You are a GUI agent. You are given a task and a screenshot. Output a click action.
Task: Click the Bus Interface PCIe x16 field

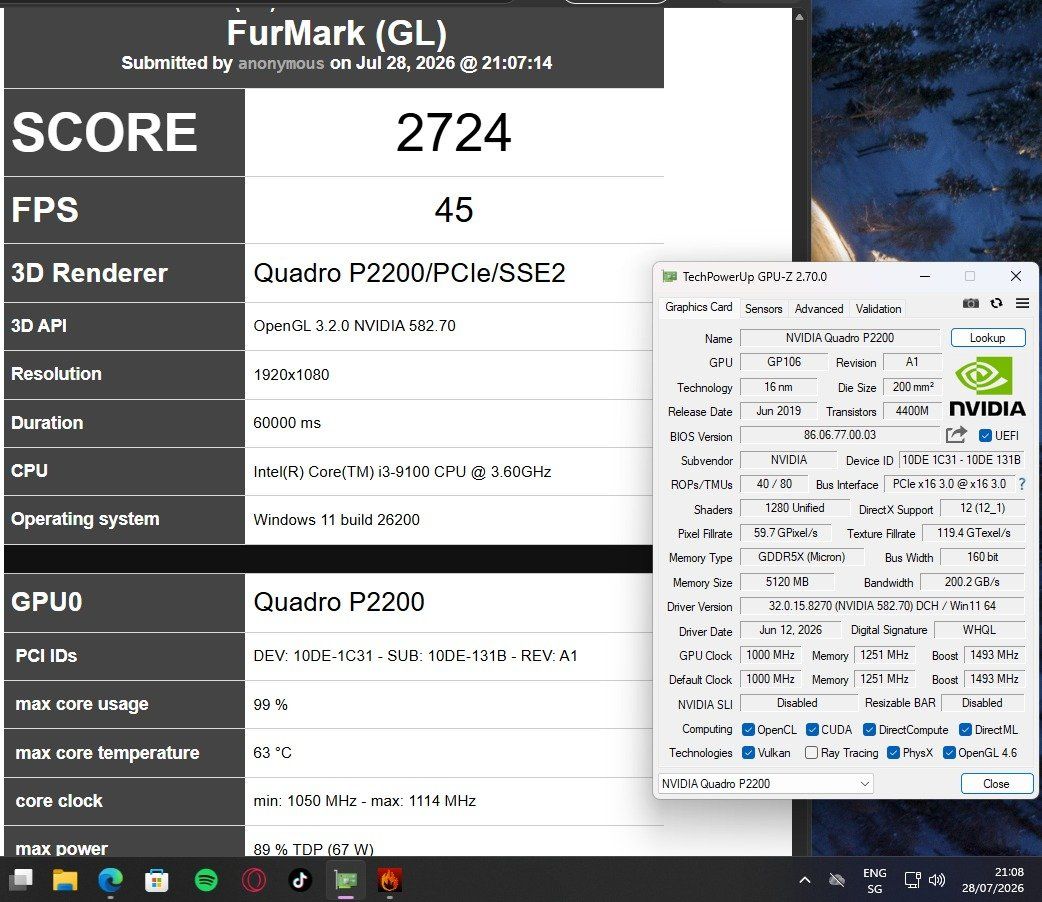[x=949, y=484]
